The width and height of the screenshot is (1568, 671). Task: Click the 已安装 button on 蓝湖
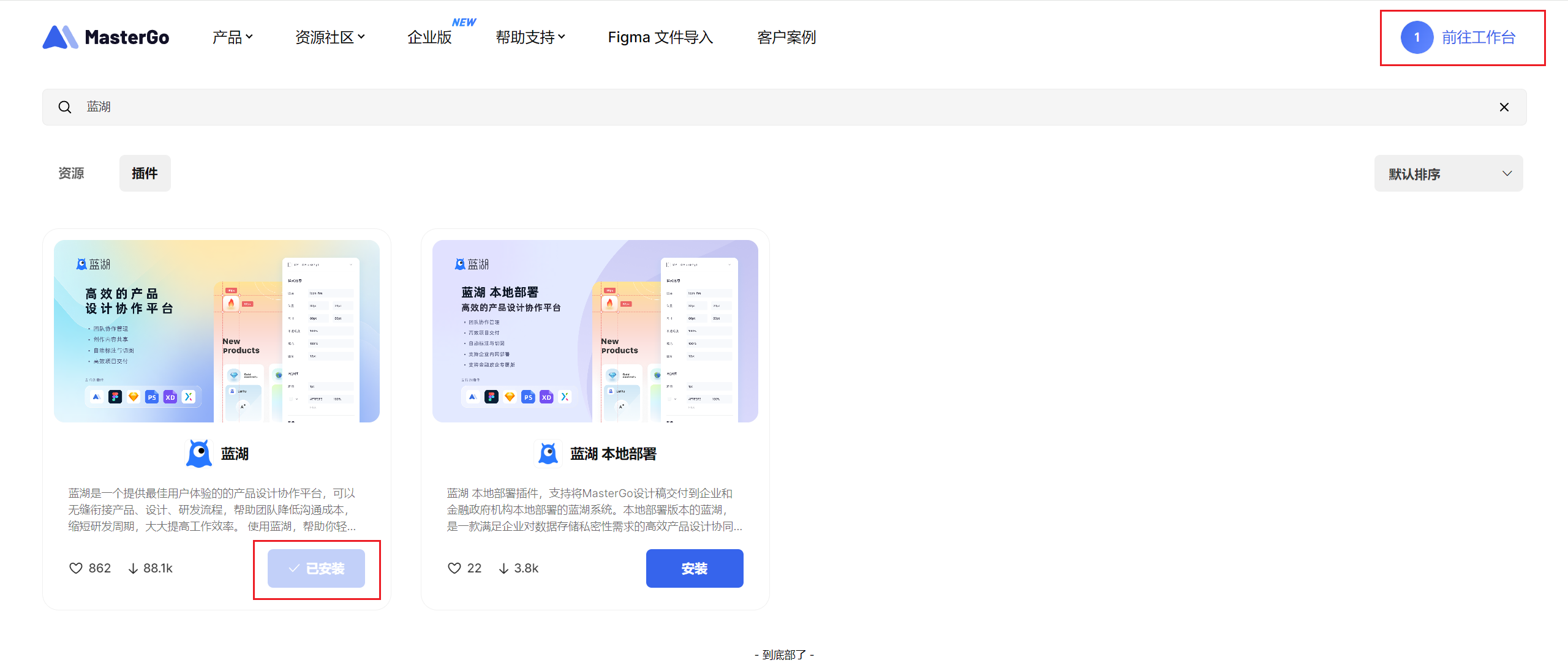click(316, 568)
